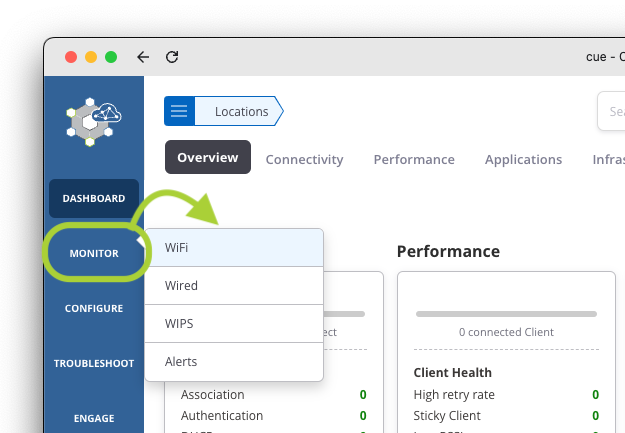The height and width of the screenshot is (433, 625).
Task: Open Dashboard in the sidebar
Action: tap(94, 198)
